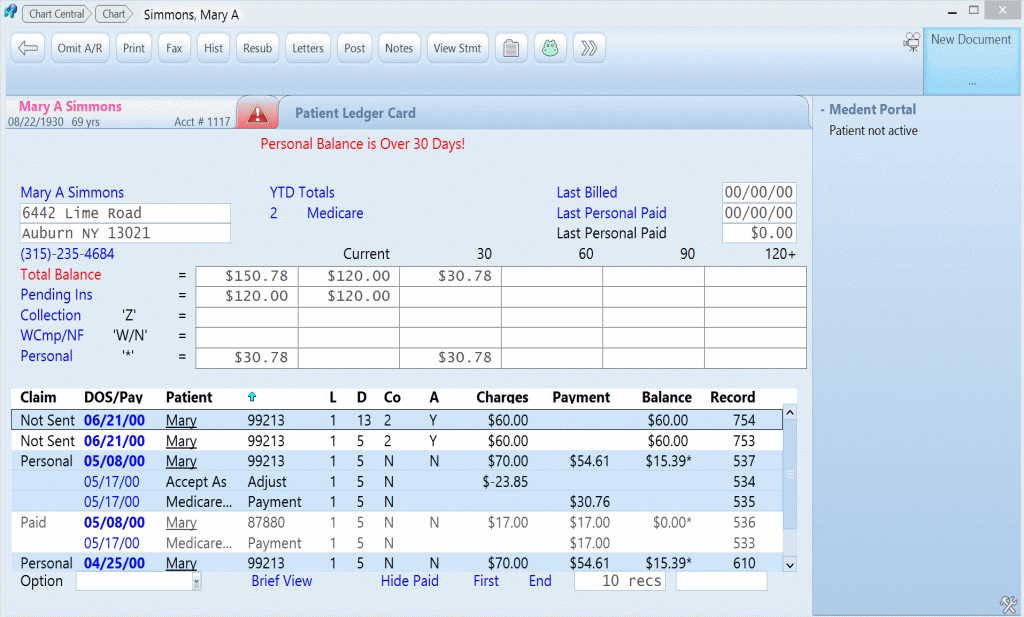Viewport: 1024px width, 617px height.
Task: Click the records count input field
Action: (619, 580)
